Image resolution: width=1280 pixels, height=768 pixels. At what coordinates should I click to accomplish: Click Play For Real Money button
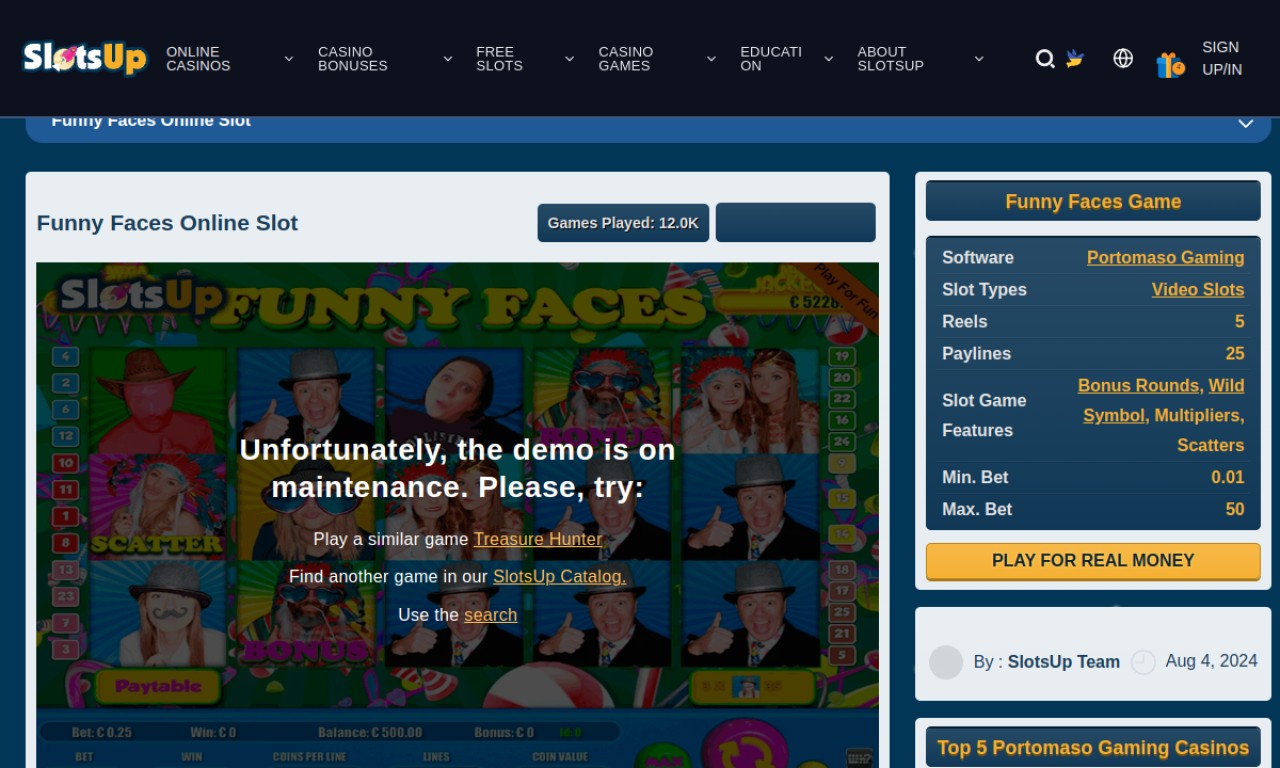click(1093, 561)
